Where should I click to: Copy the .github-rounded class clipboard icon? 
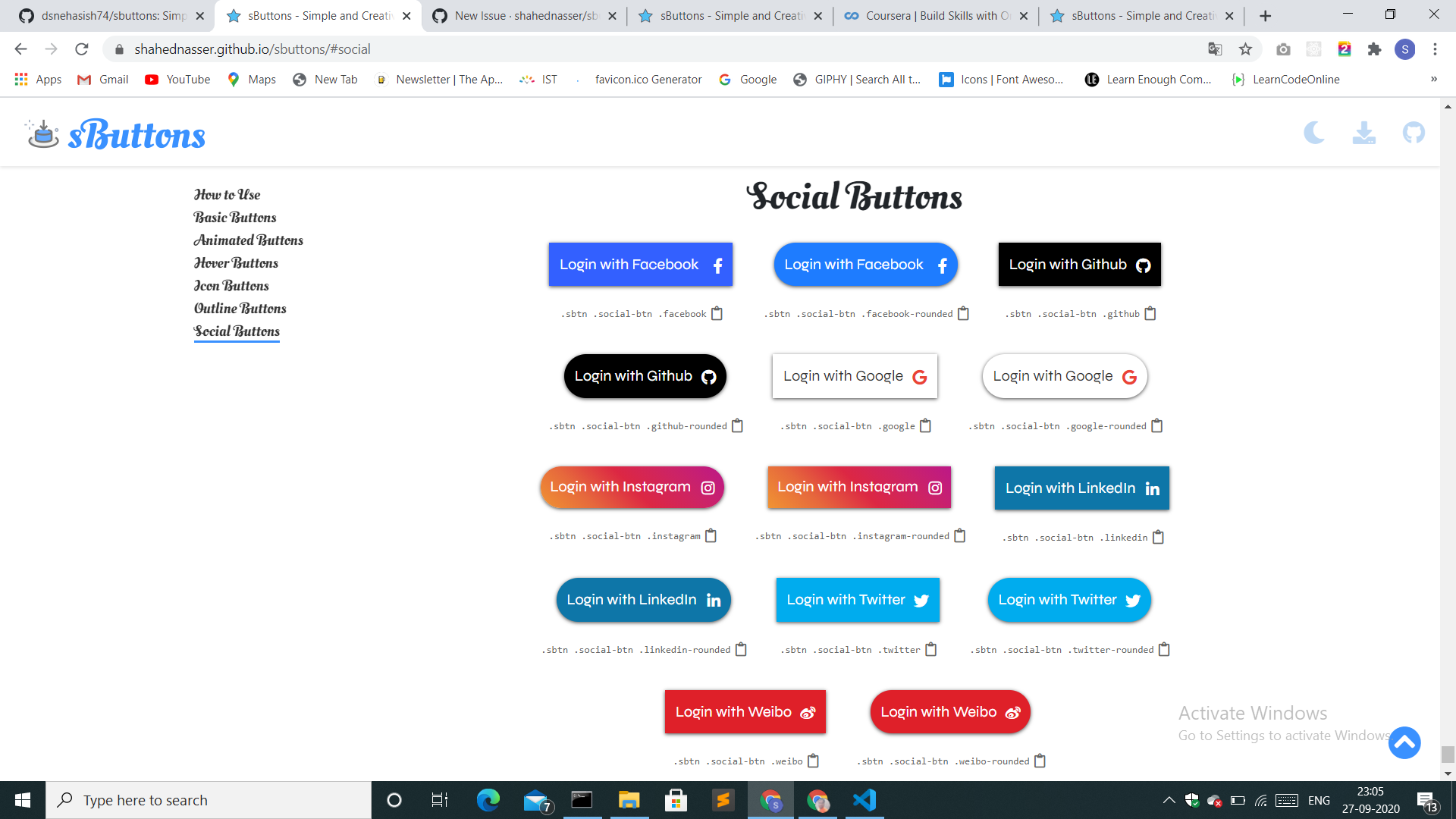click(737, 425)
